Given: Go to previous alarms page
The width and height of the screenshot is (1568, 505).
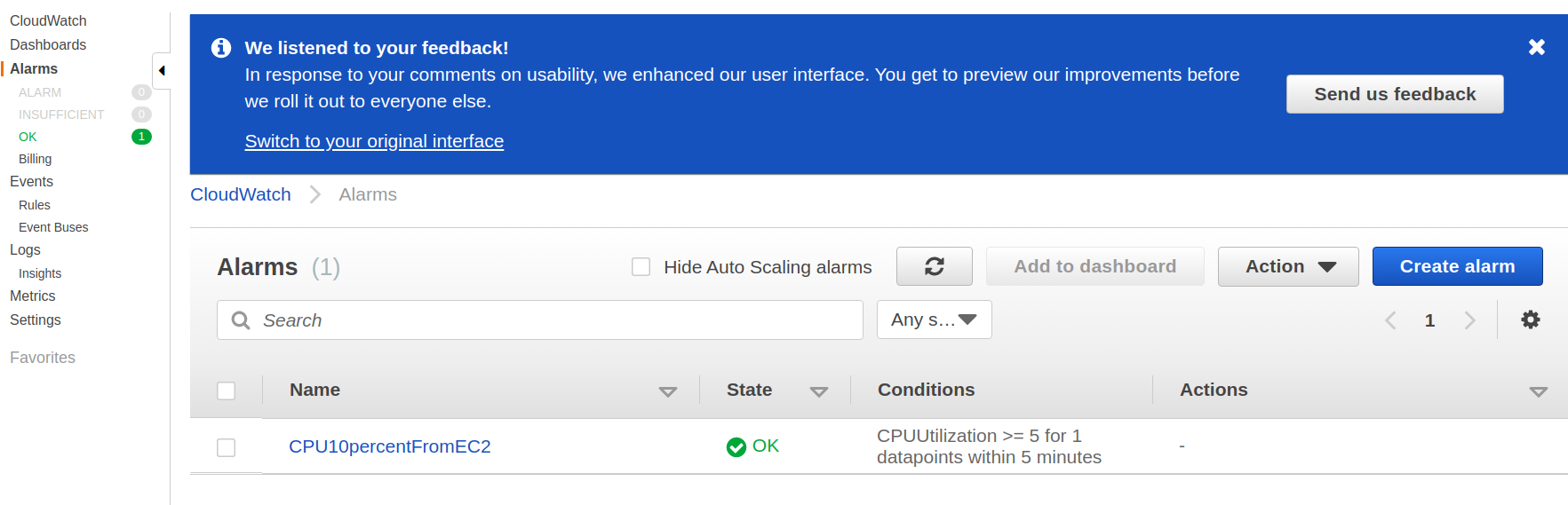Looking at the screenshot, I should (1390, 320).
